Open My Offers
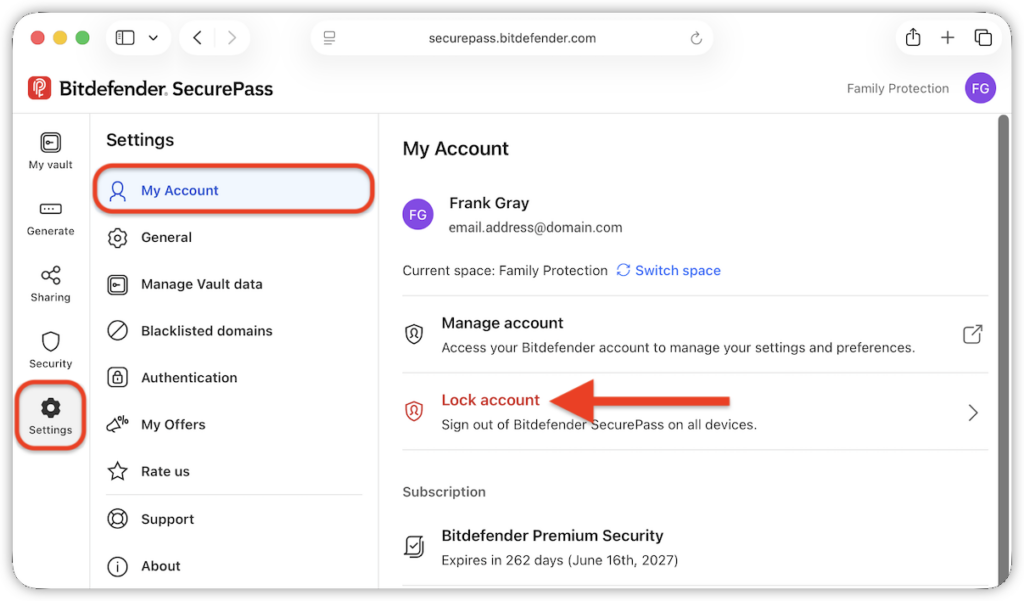Screen dimensions: 1024x601 [234, 425]
